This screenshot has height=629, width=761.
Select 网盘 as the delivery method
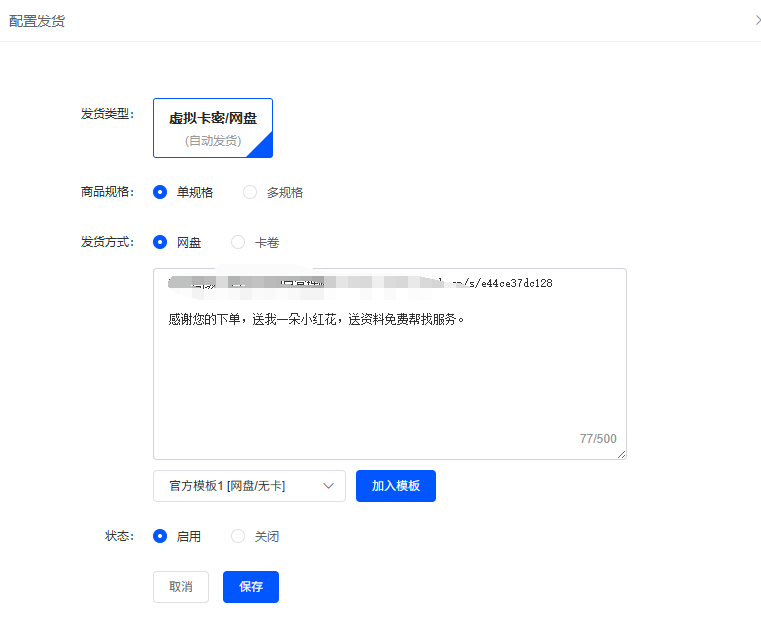pos(160,242)
